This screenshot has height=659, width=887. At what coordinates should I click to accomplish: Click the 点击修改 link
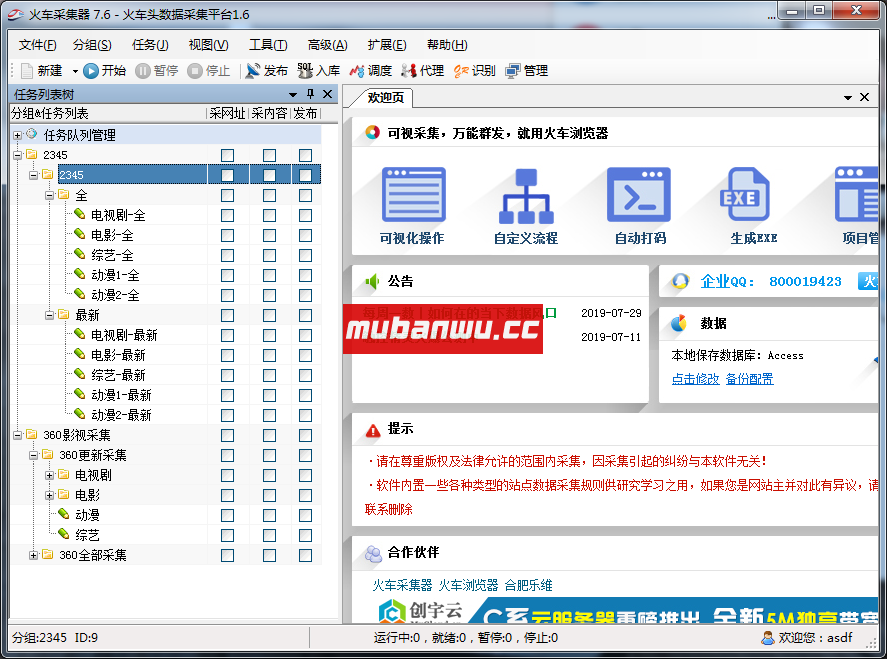click(x=695, y=378)
